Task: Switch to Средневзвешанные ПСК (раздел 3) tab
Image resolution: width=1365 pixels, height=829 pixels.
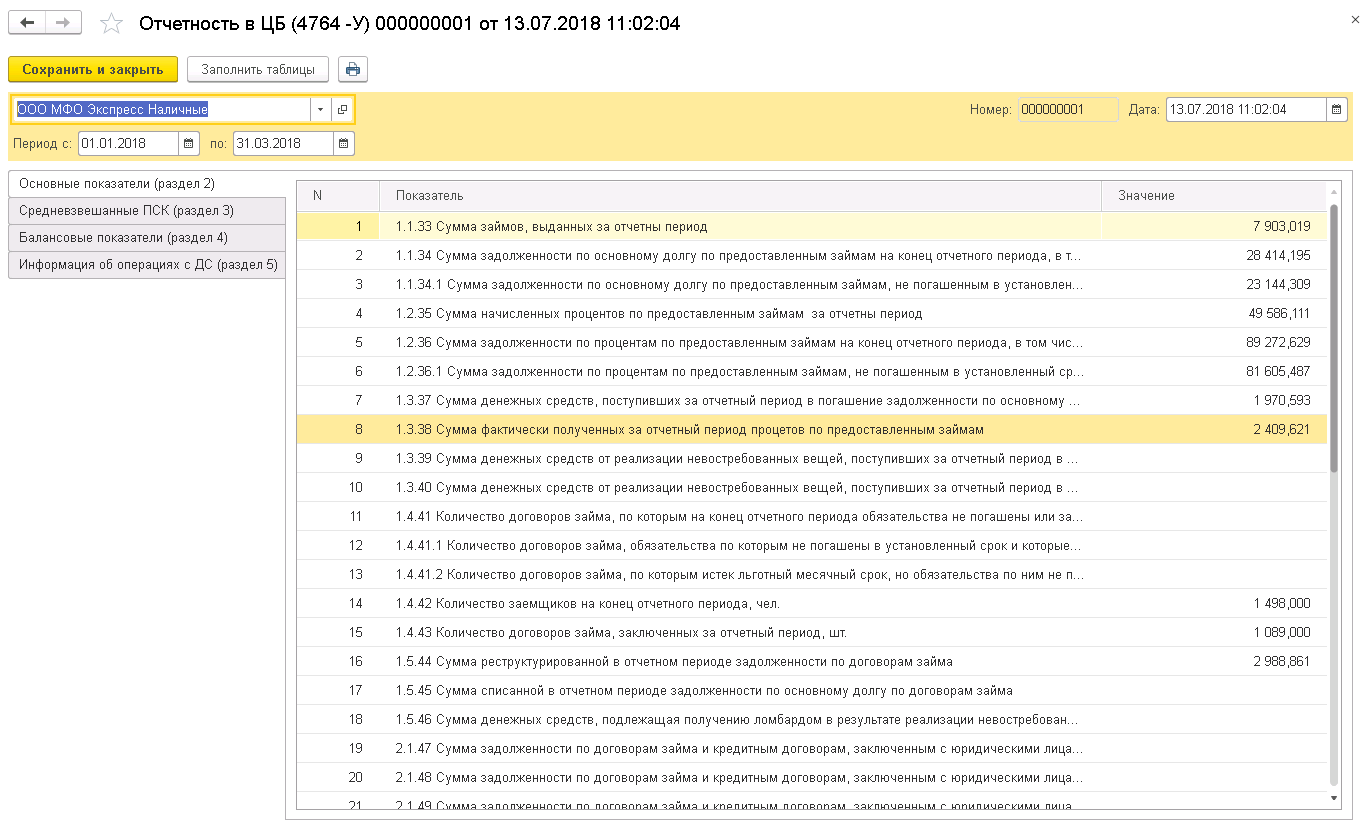Action: [147, 211]
